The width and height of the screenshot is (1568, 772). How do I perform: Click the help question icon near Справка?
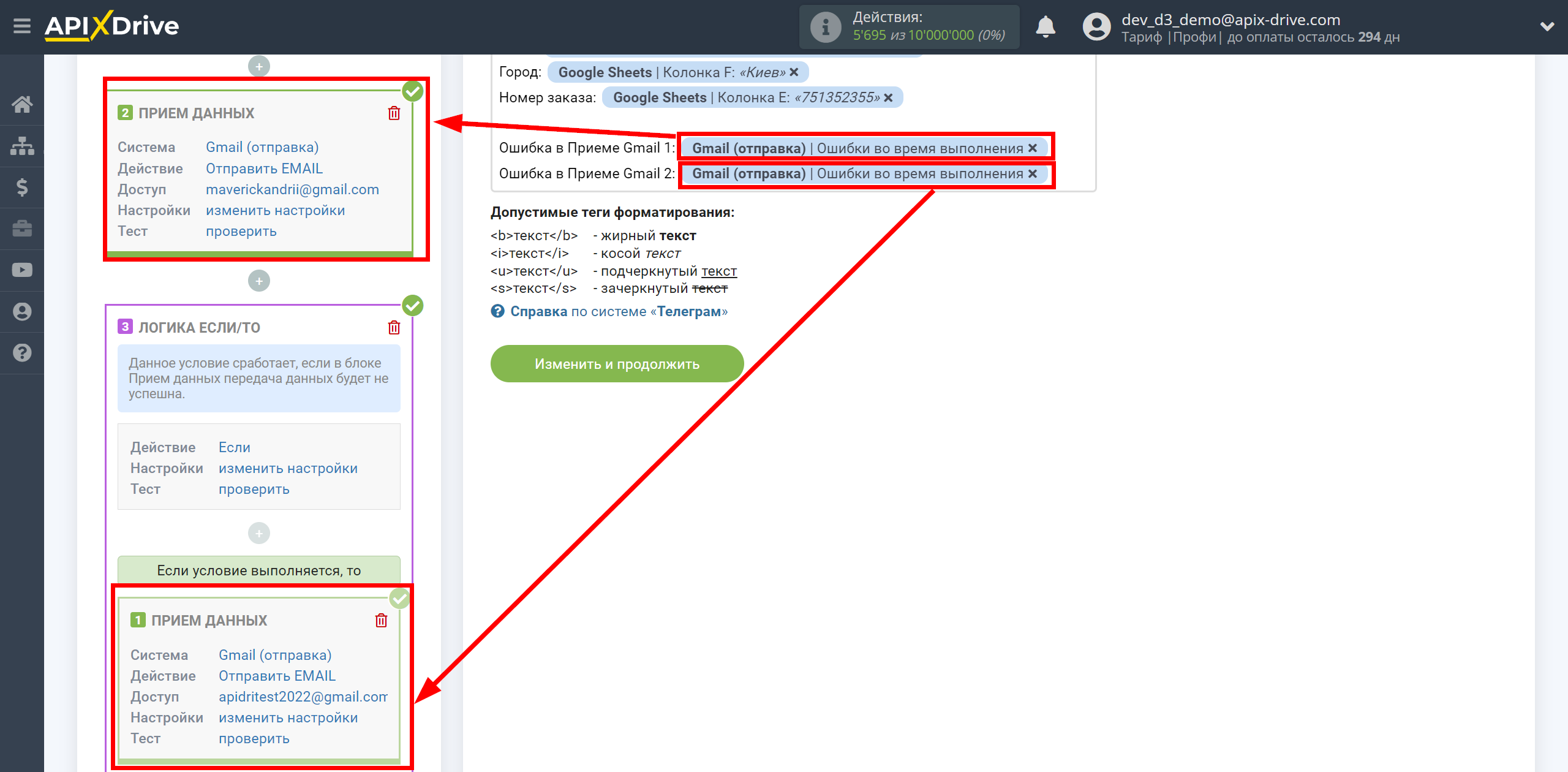point(497,312)
